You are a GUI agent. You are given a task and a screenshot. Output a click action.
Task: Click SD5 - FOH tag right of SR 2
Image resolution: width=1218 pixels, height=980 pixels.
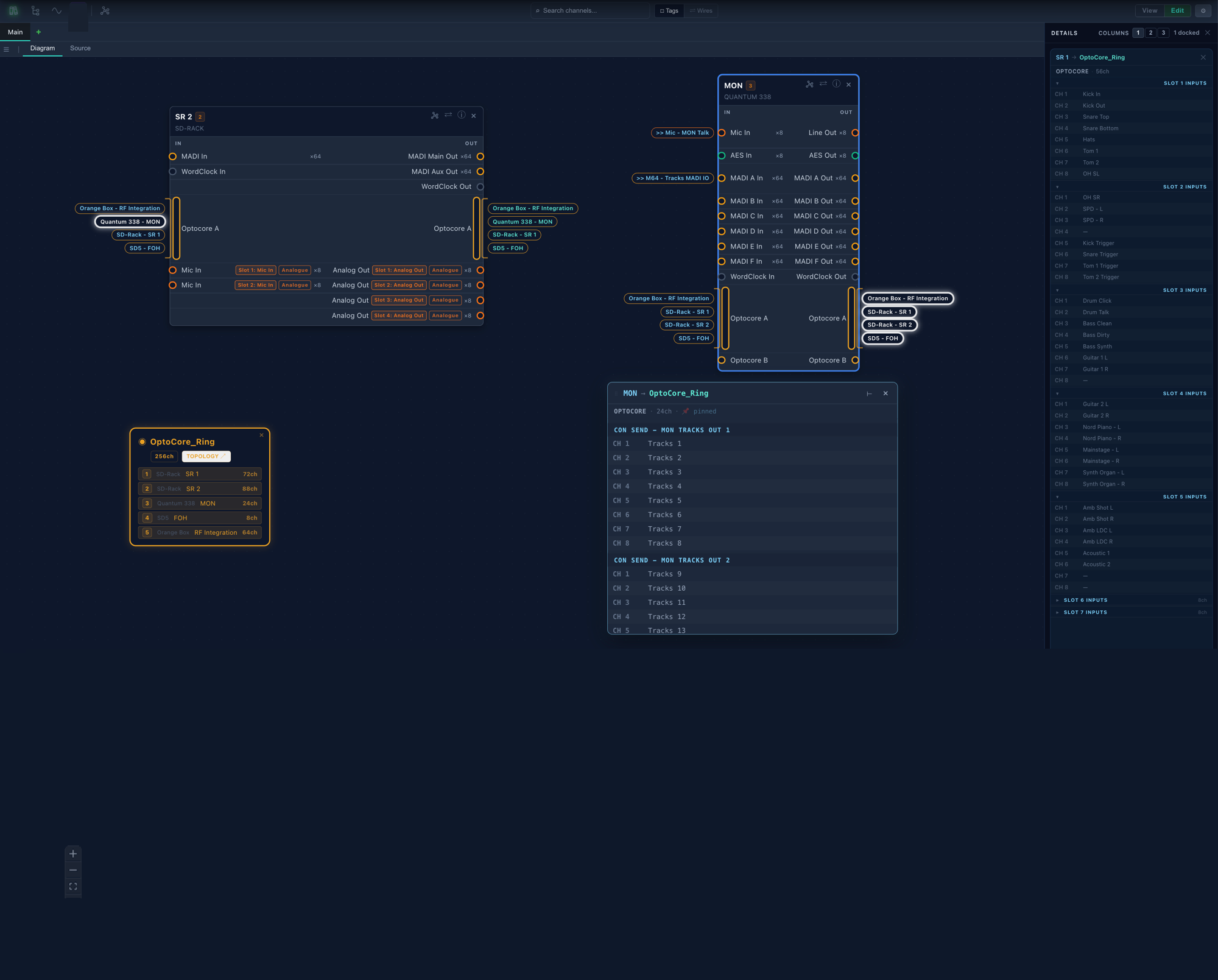click(x=508, y=249)
